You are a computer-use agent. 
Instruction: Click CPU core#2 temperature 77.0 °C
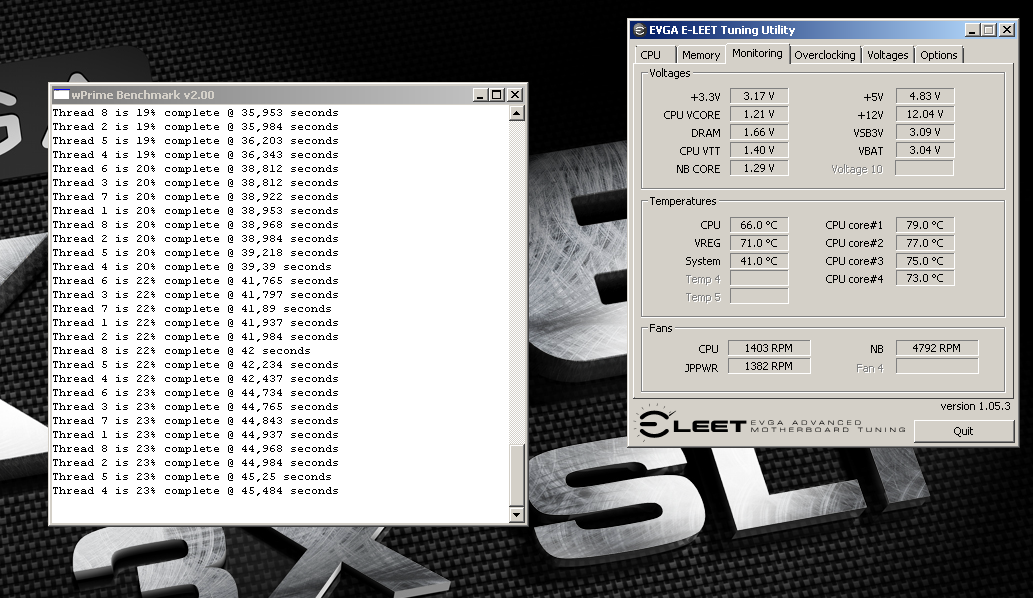[925, 243]
